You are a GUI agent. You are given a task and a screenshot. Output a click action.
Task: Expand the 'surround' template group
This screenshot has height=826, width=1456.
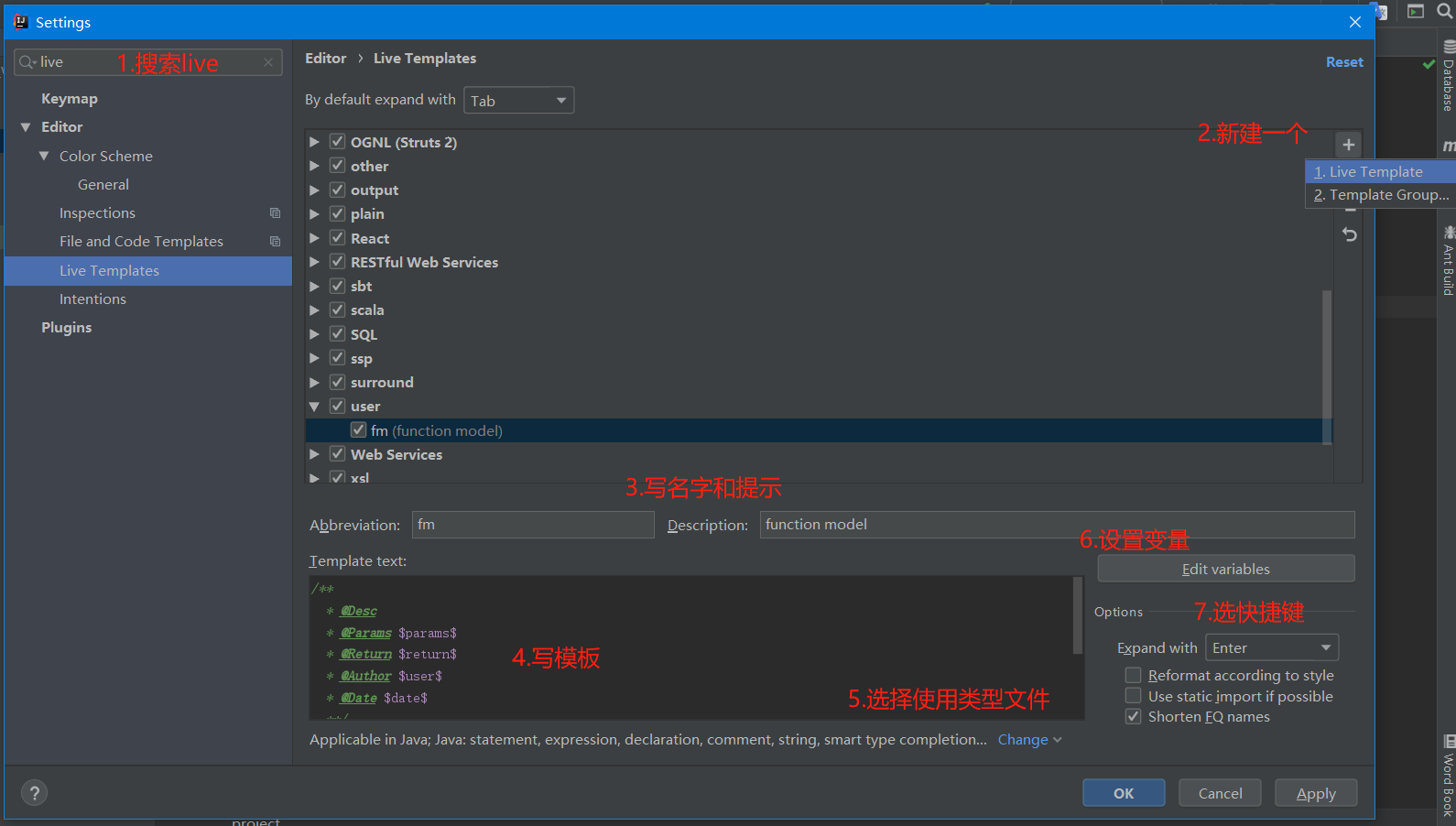pos(314,382)
